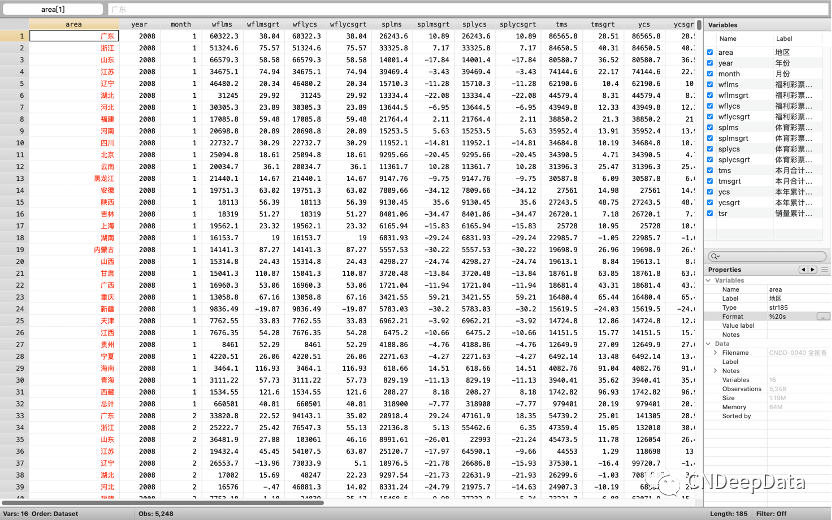Select cell 内蒙古 in row 19

(74, 249)
